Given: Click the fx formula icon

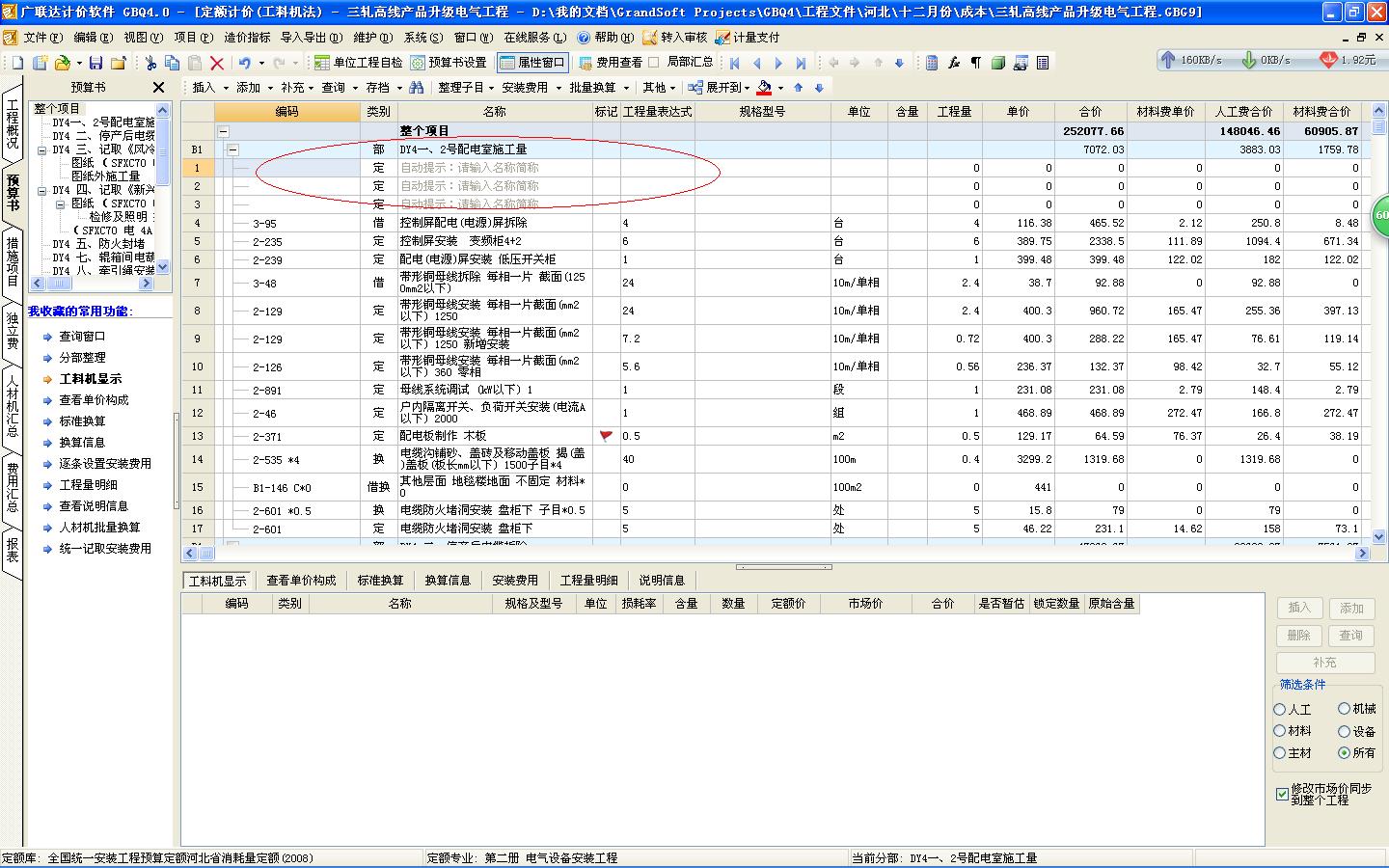Looking at the screenshot, I should (954, 63).
